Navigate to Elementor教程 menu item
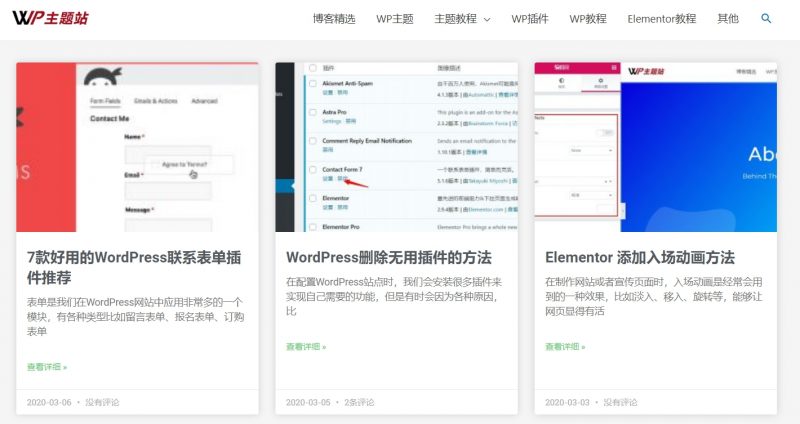Viewport: 800px width, 424px height. [x=662, y=19]
